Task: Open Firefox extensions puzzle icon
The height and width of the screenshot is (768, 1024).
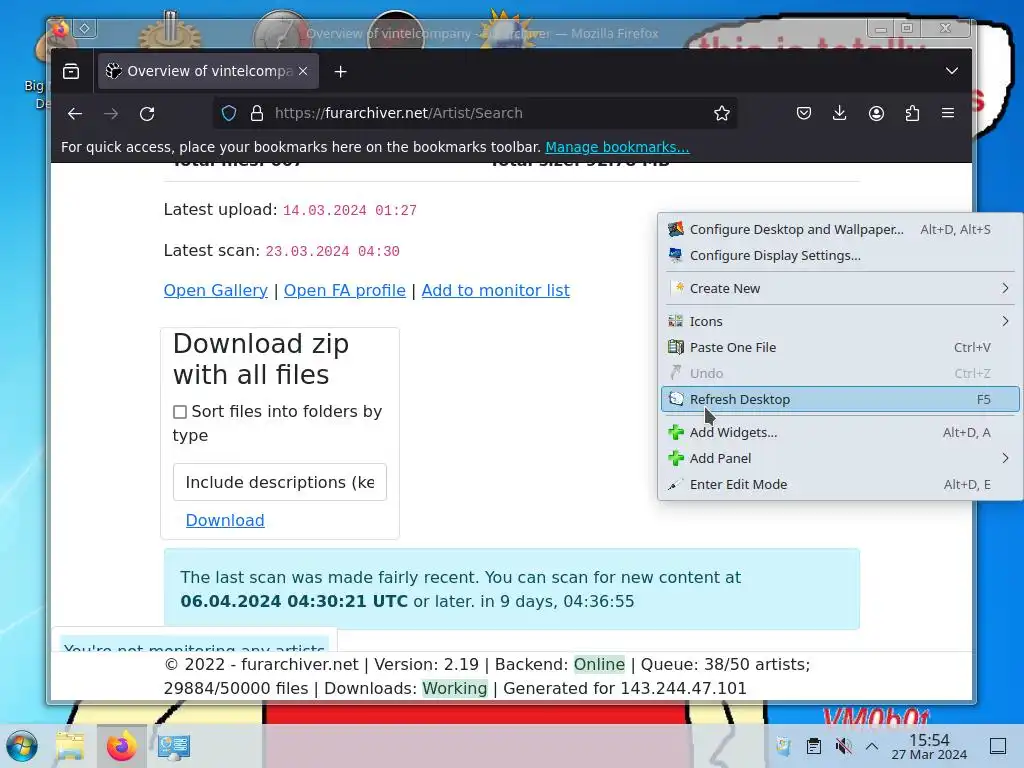Action: [x=912, y=114]
